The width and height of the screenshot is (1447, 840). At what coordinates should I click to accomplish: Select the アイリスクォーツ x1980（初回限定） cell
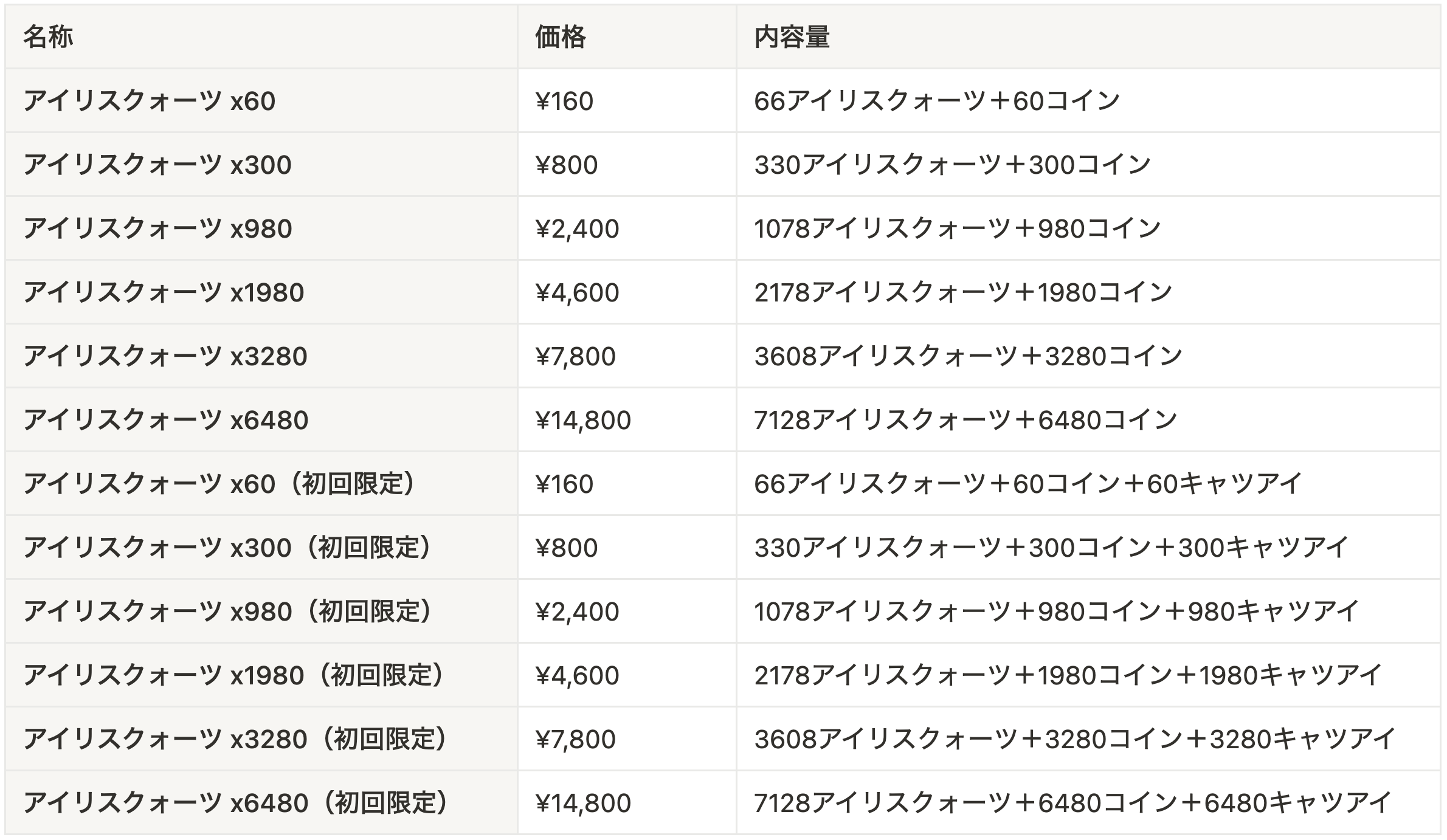235,675
